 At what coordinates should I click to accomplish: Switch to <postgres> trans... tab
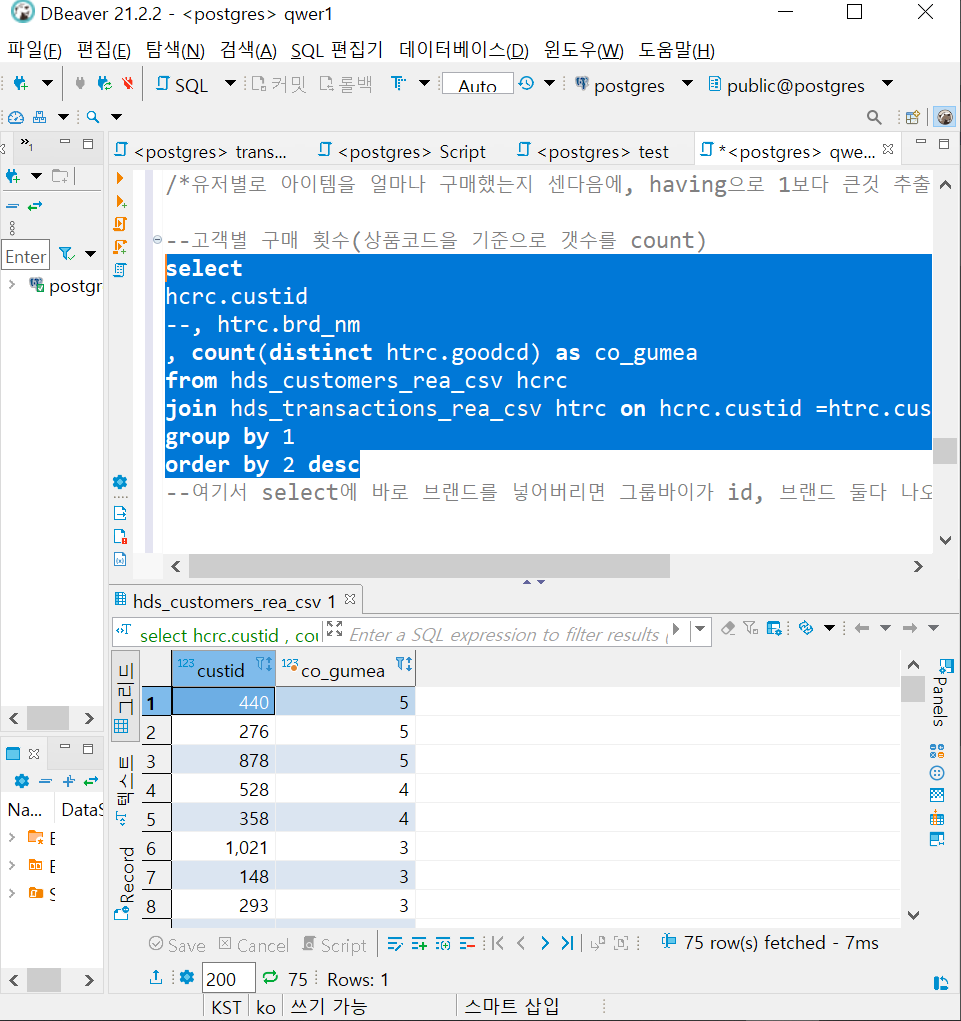pos(201,152)
